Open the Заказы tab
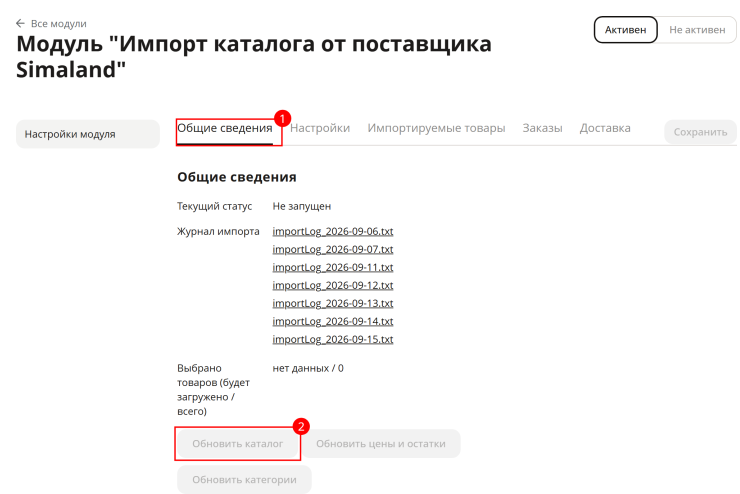The width and height of the screenshot is (740, 494). click(542, 128)
